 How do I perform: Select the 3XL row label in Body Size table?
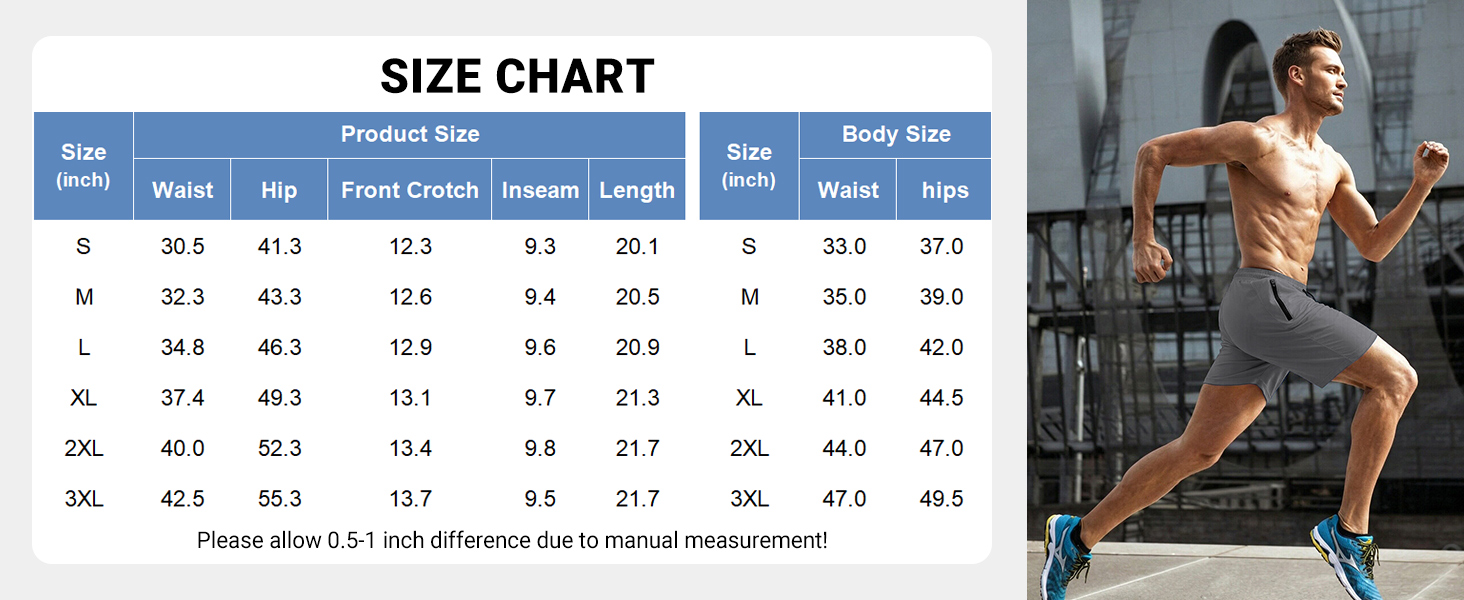749,499
